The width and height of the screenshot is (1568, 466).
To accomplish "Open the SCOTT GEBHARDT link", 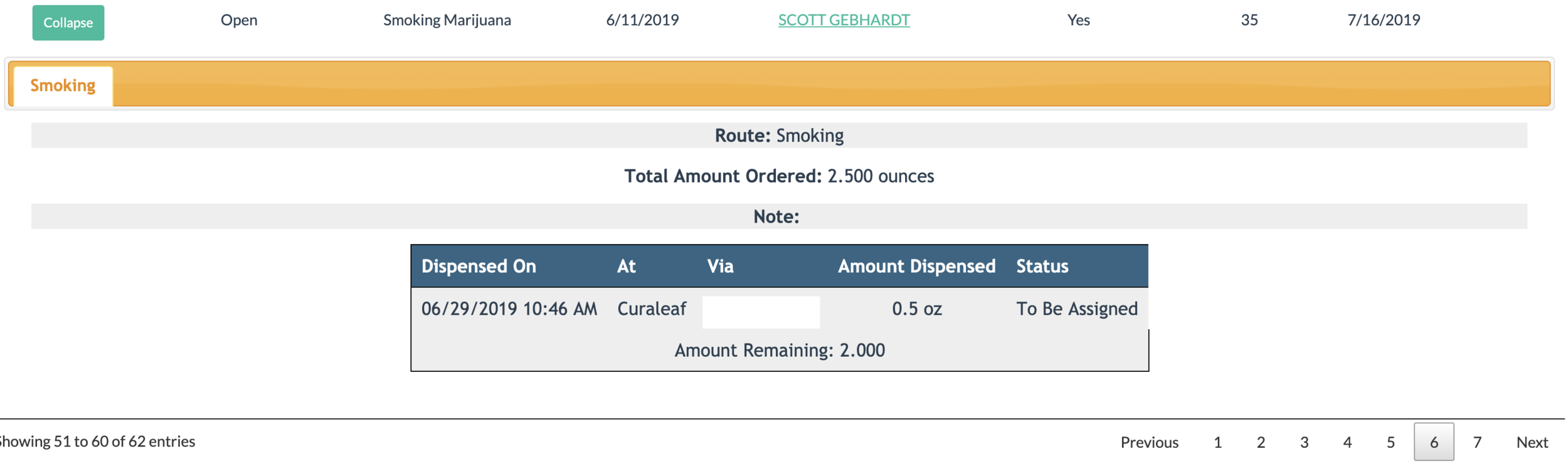I will pos(844,20).
